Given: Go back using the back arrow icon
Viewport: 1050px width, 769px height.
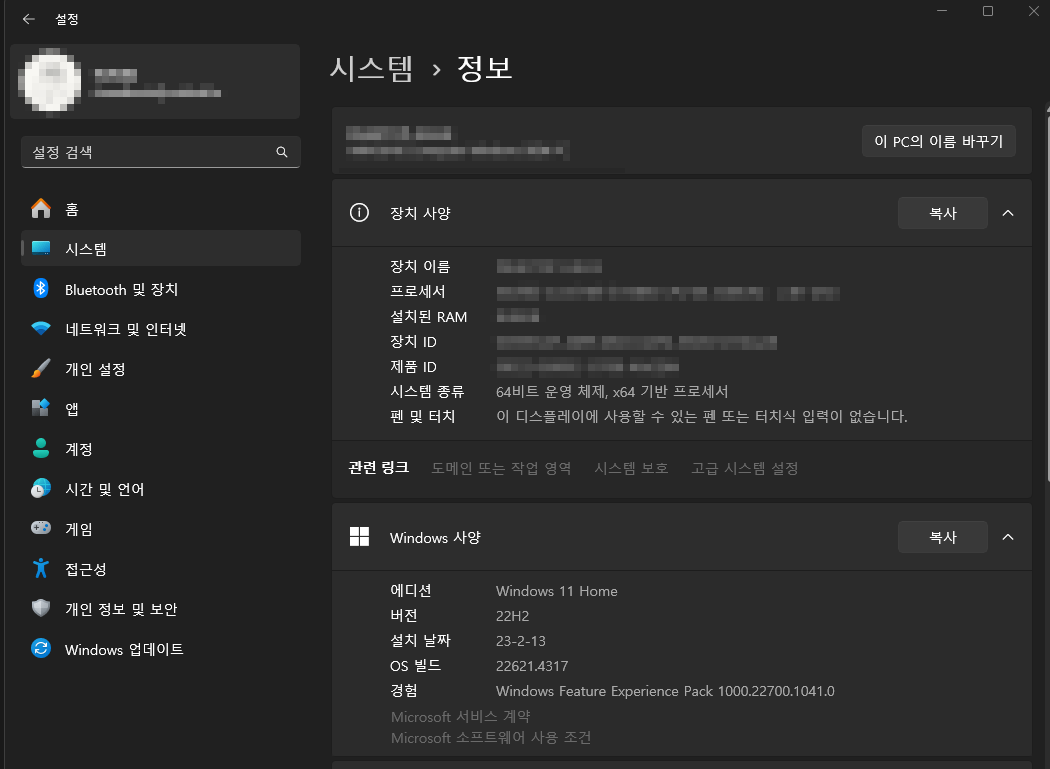Looking at the screenshot, I should click(x=29, y=19).
